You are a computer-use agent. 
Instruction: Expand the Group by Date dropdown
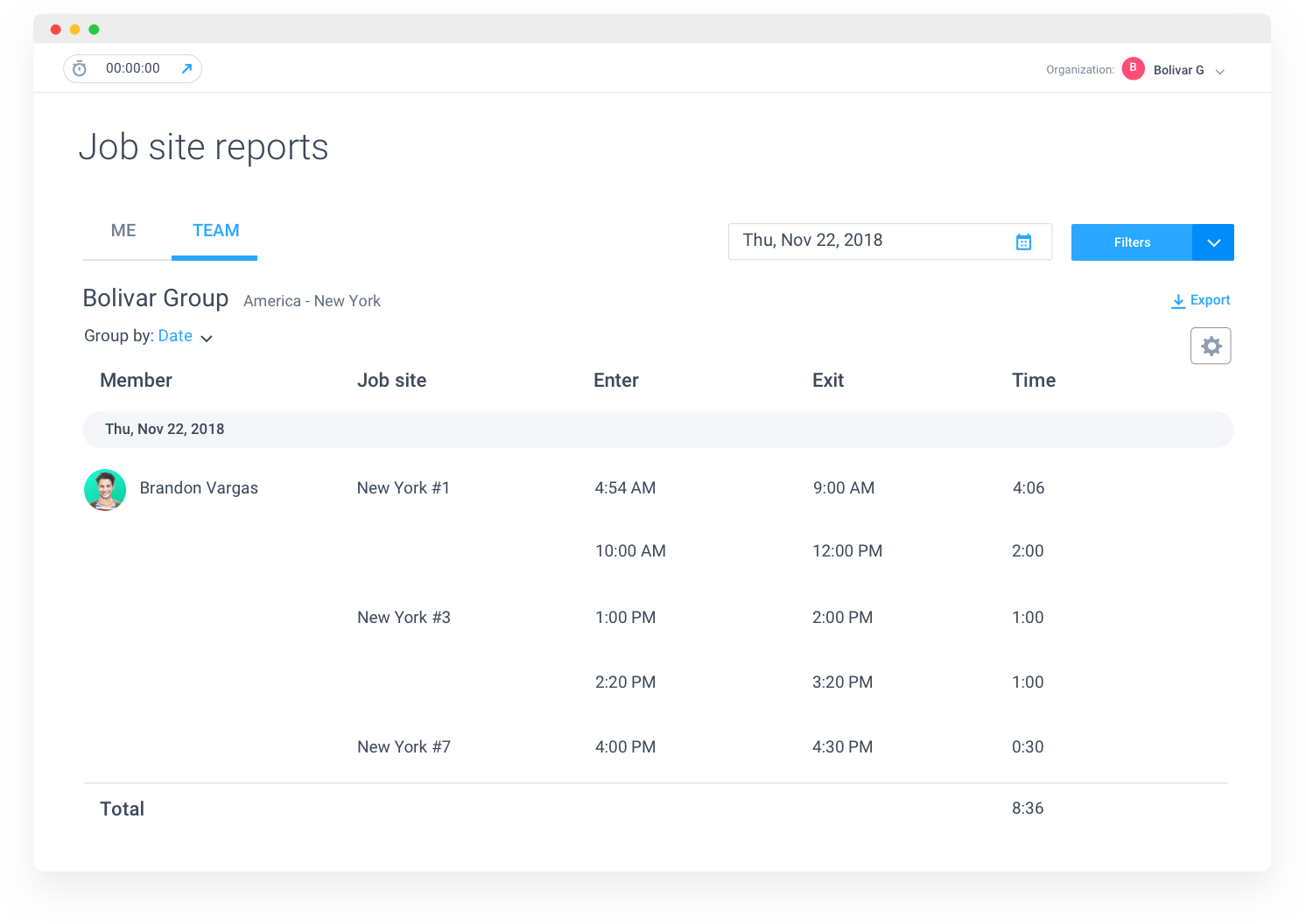[x=207, y=337]
